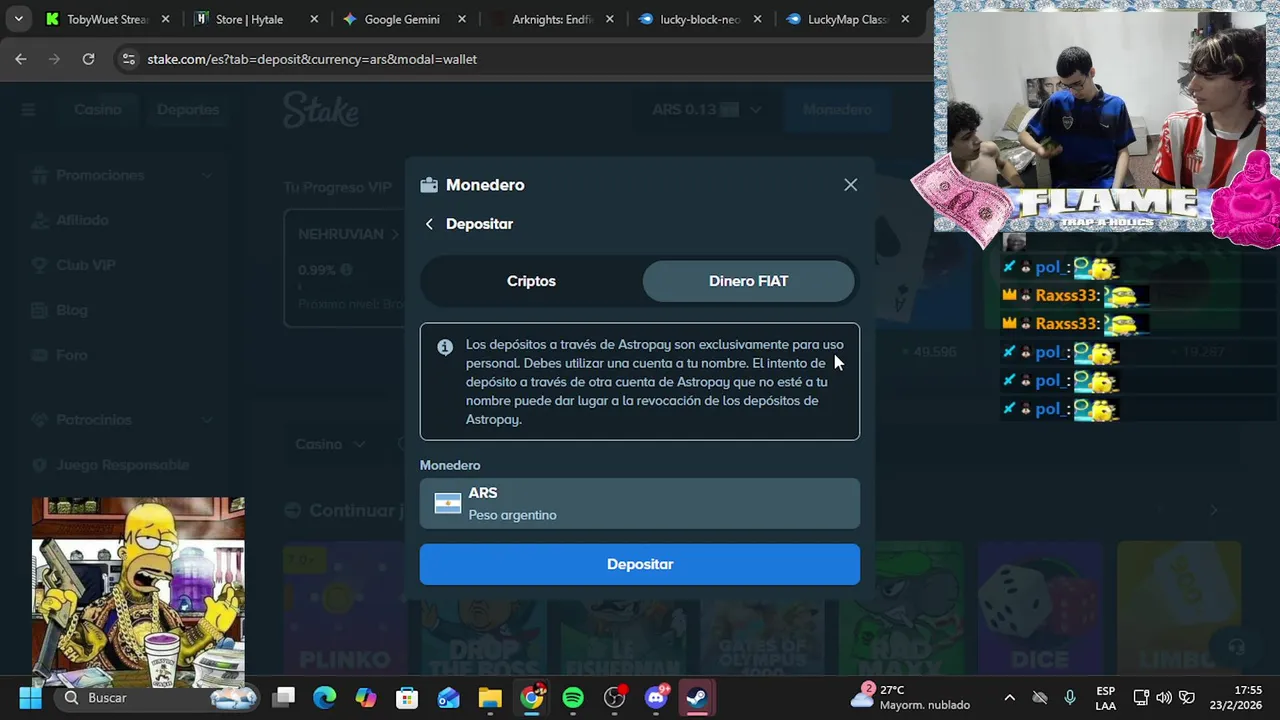Switch to Chrome in taskbar
Image resolution: width=1280 pixels, height=720 pixels.
[x=532, y=698]
